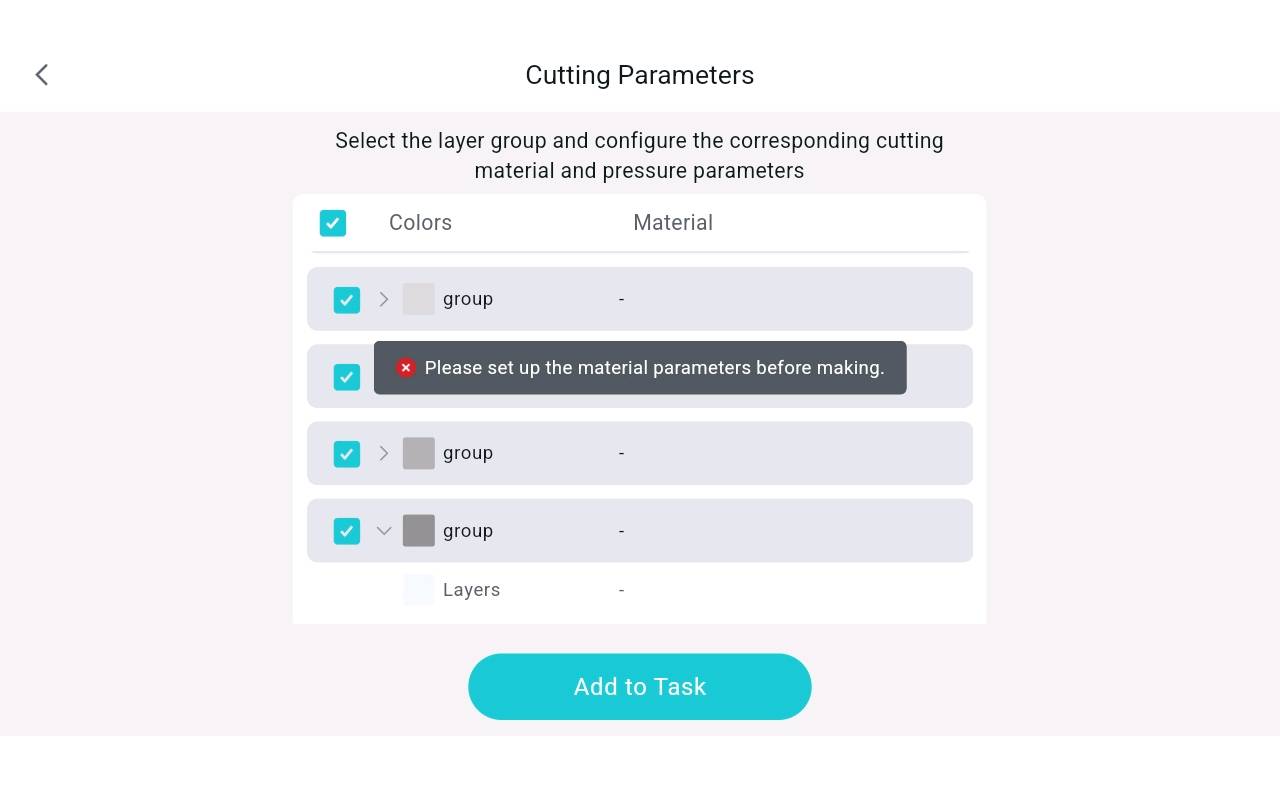Click the Material column header
The height and width of the screenshot is (800, 1280).
[x=673, y=223]
